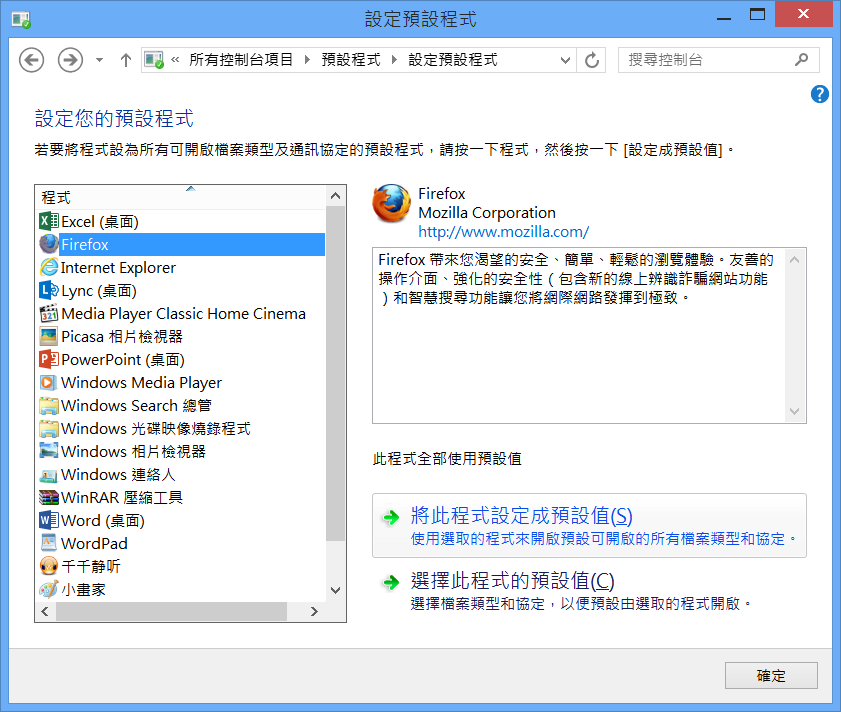Click the Windows Search 總管 icon
Image resolution: width=841 pixels, height=712 pixels.
(49, 406)
